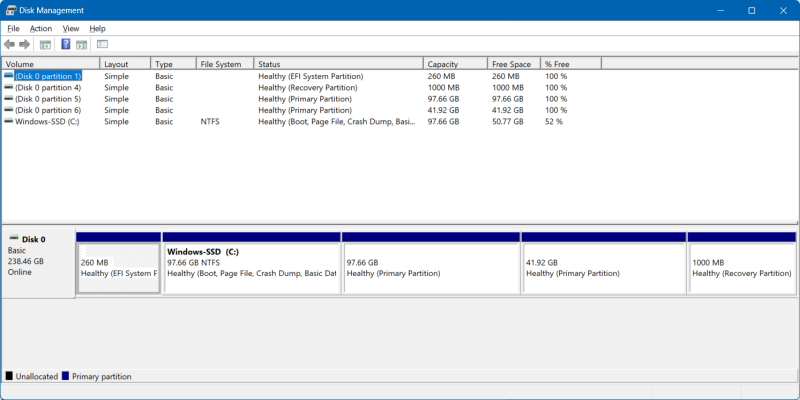
Task: Click the 260 MB capacity cell in list
Action: 441,76
